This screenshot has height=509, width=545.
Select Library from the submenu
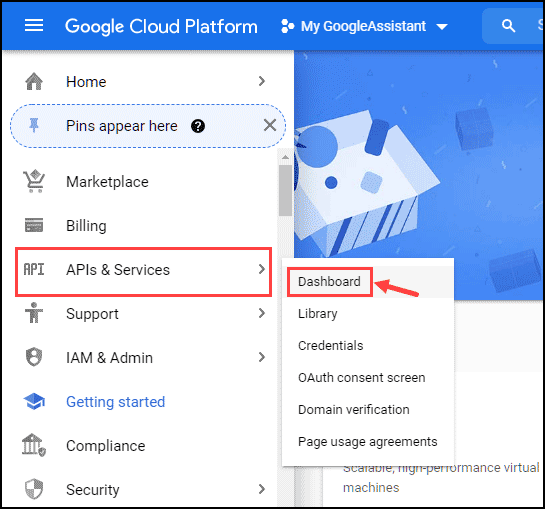pos(368,314)
